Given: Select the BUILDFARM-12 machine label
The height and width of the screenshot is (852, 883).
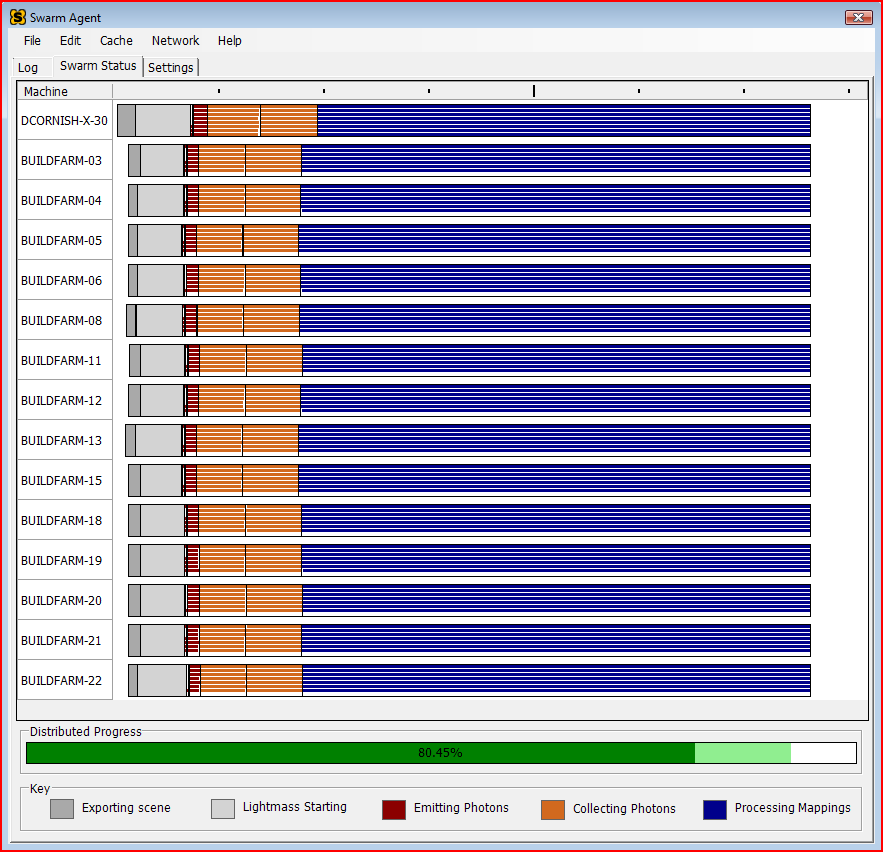Looking at the screenshot, I should [61, 400].
